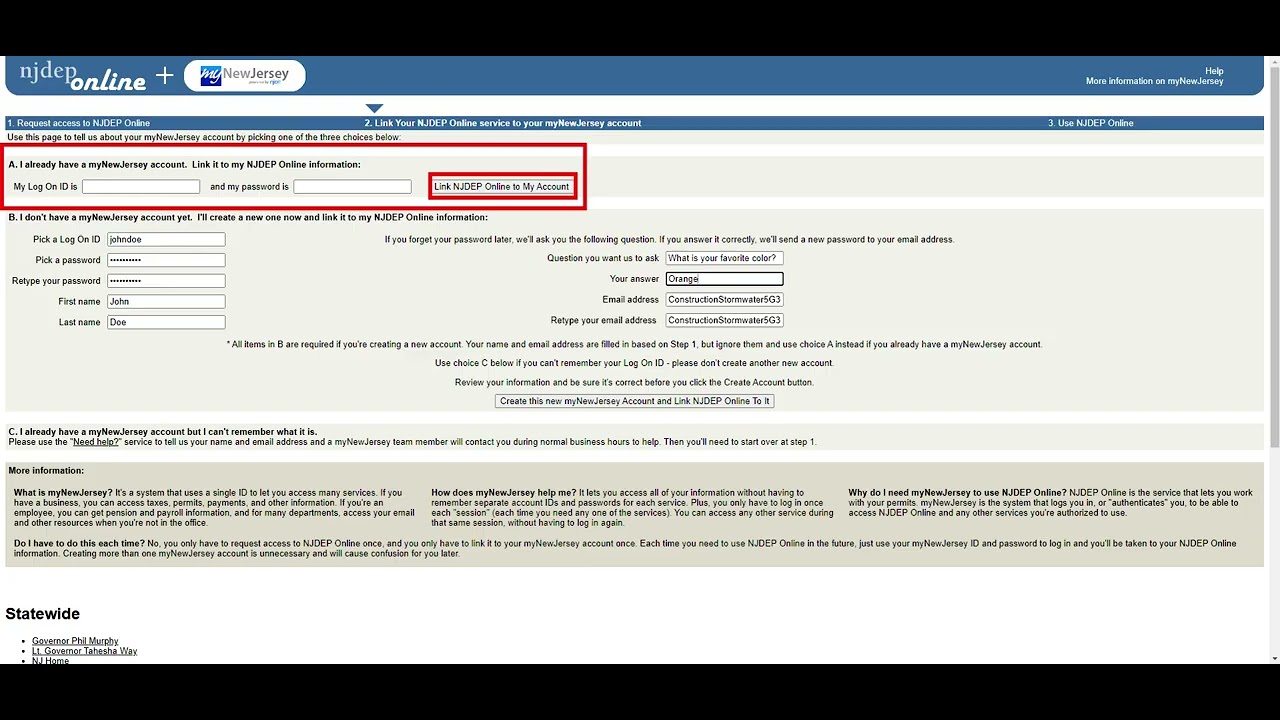Click Link NJDEP Online to My Account button
This screenshot has height=720, width=1280.
point(502,187)
